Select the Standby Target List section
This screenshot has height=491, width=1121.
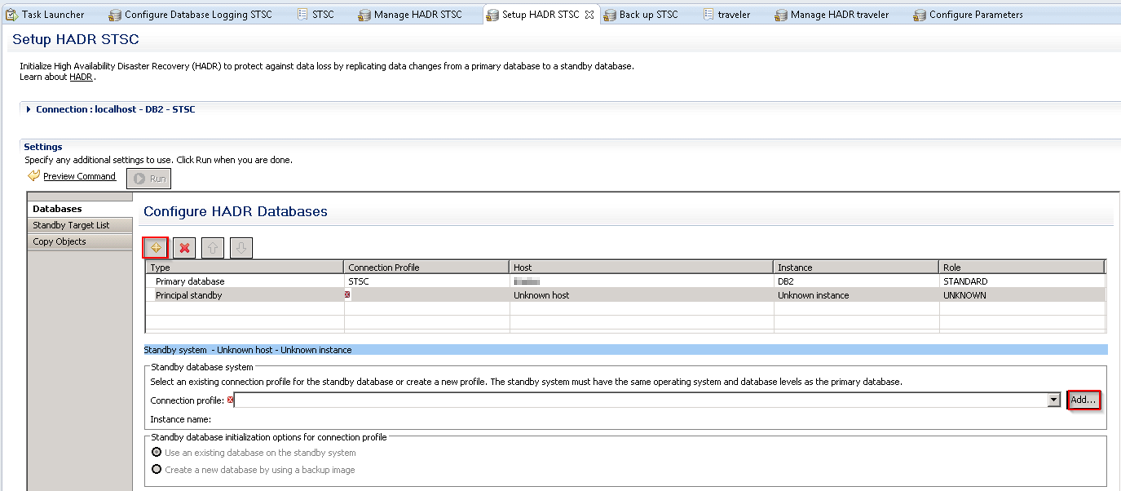pos(71,225)
